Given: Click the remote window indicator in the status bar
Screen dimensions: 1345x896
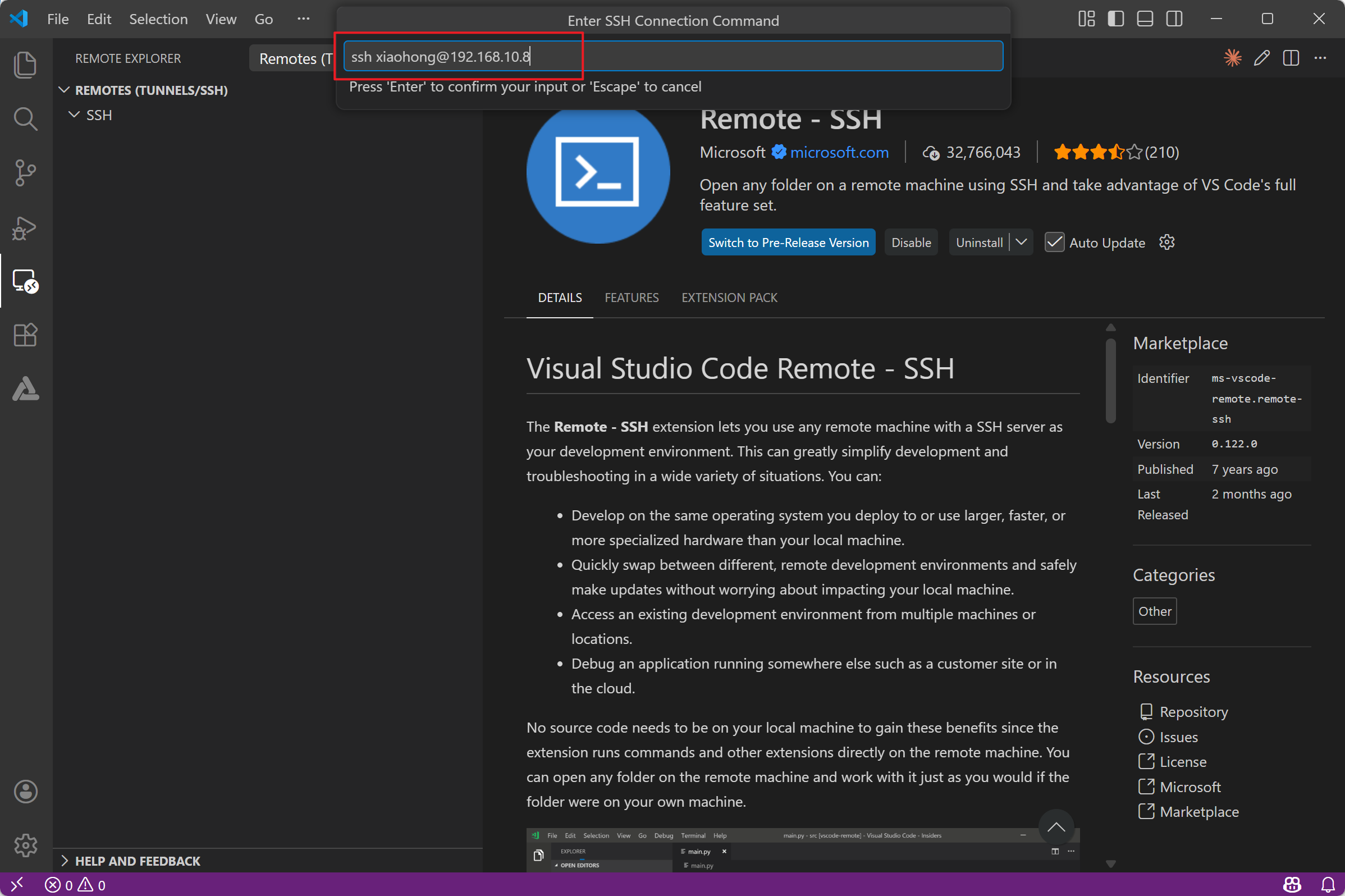Looking at the screenshot, I should click(x=17, y=885).
